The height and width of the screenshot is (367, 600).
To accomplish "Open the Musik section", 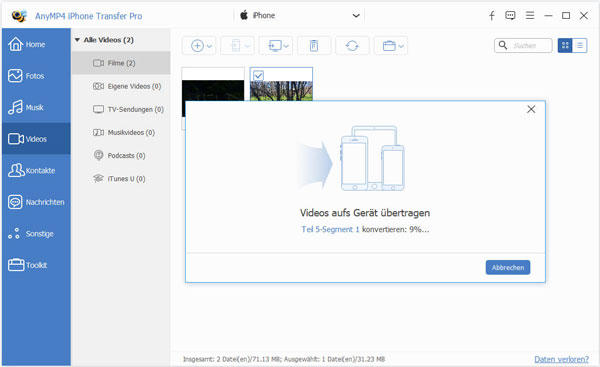I will (36, 107).
